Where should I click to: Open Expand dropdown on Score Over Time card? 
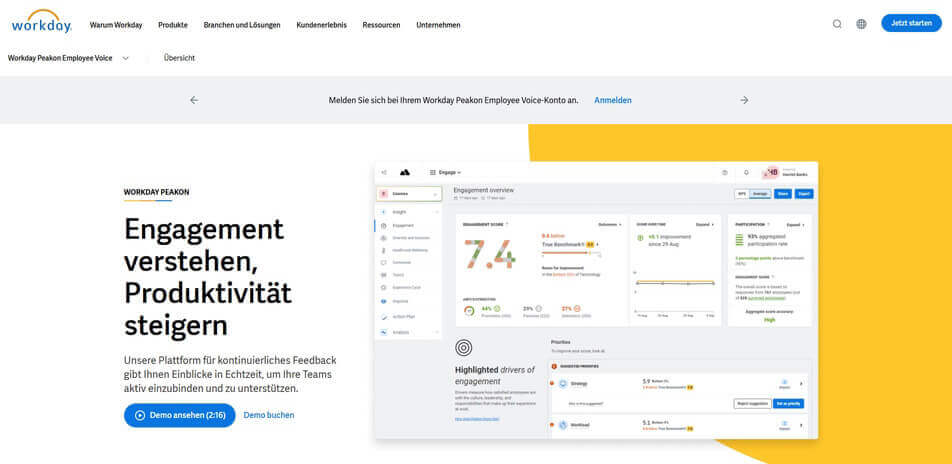point(704,225)
